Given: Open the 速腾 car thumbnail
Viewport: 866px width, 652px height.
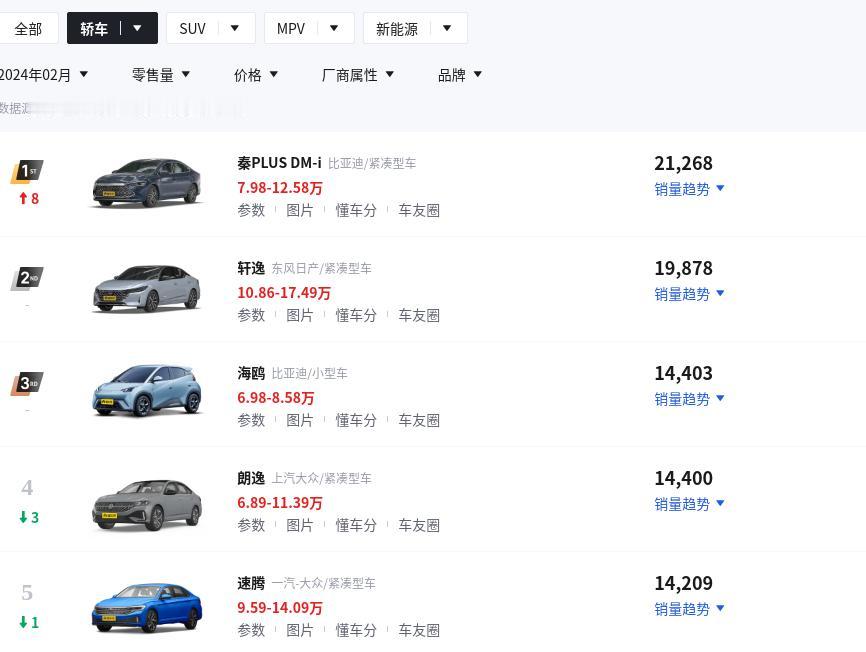Looking at the screenshot, I should pos(146,608).
